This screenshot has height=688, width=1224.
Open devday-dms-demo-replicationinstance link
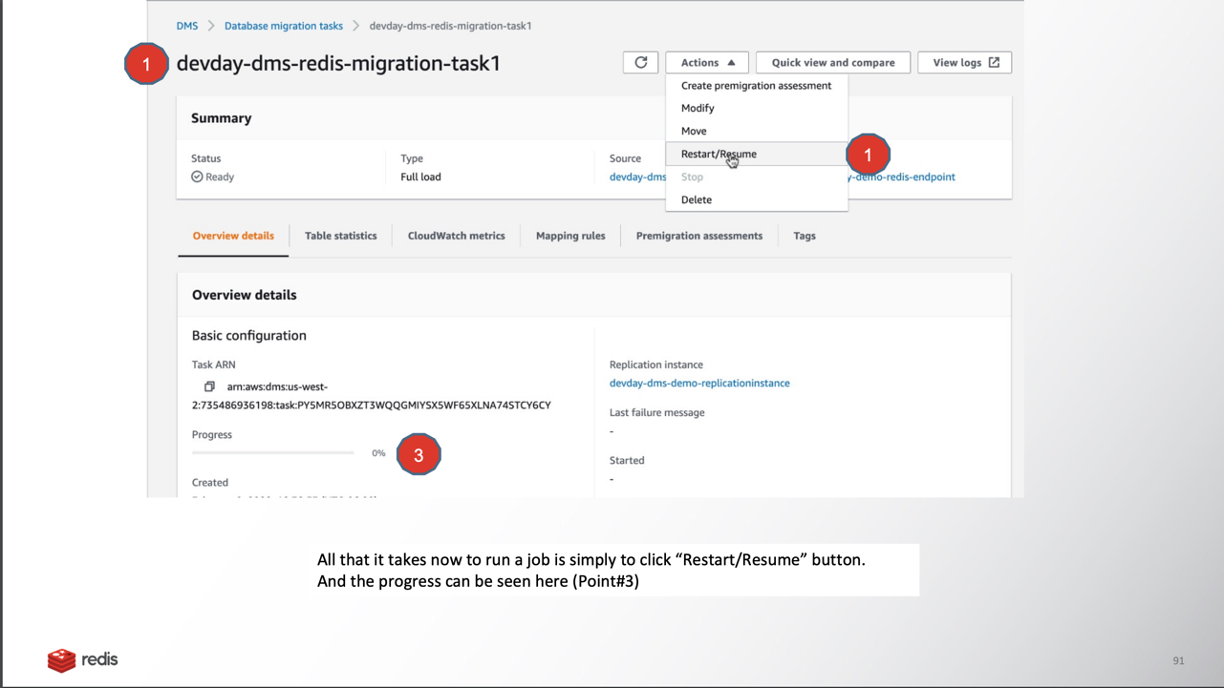click(x=699, y=383)
